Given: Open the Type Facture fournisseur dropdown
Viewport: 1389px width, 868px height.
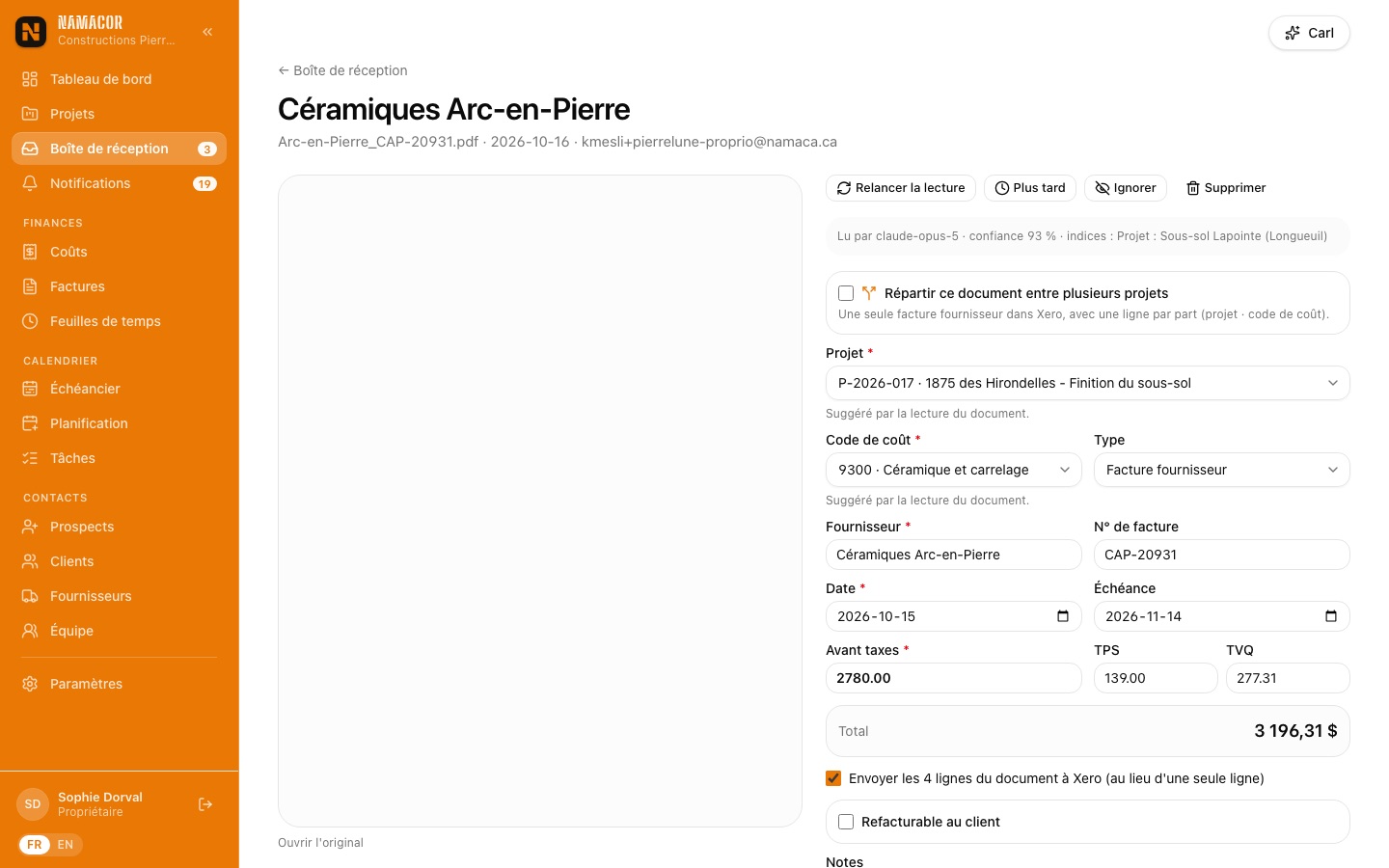Looking at the screenshot, I should click(x=1222, y=470).
